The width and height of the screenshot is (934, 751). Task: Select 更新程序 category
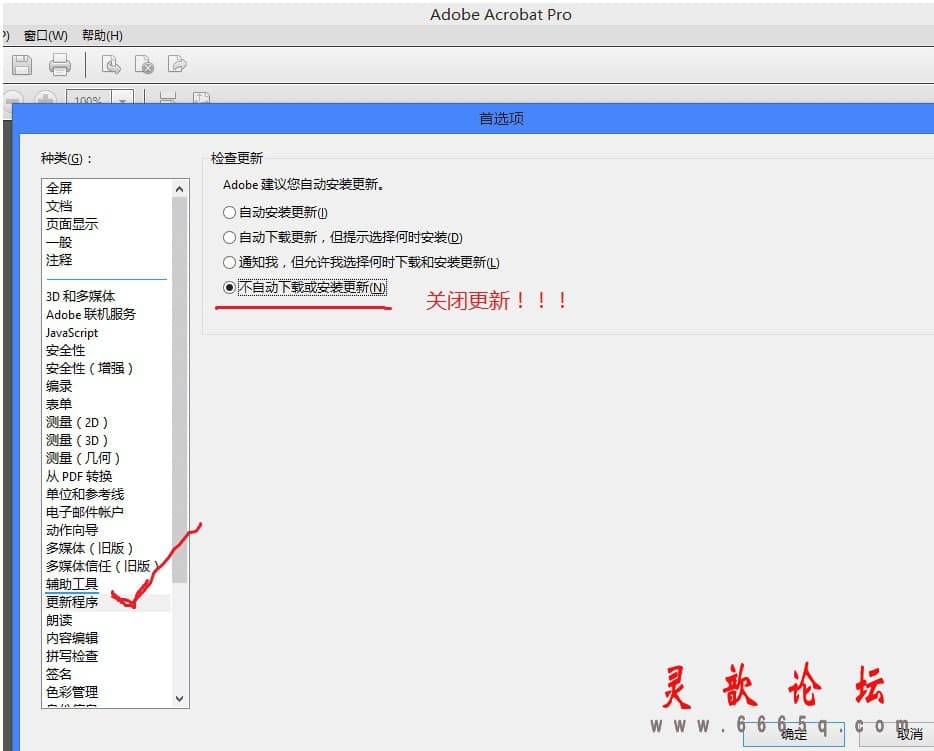(x=72, y=602)
